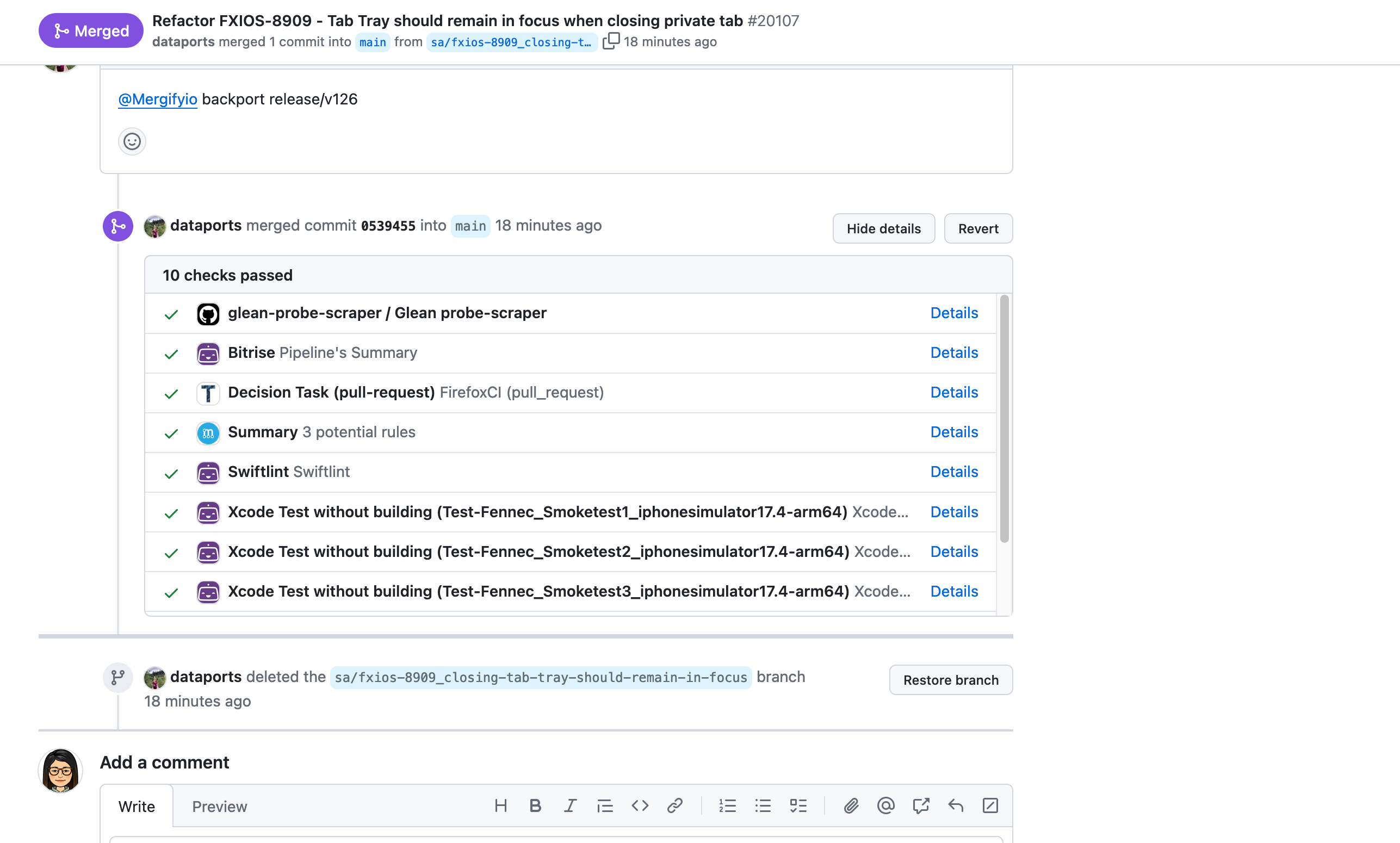This screenshot has height=843, width=1400.
Task: Select the italic formatting icon
Action: [x=570, y=805]
